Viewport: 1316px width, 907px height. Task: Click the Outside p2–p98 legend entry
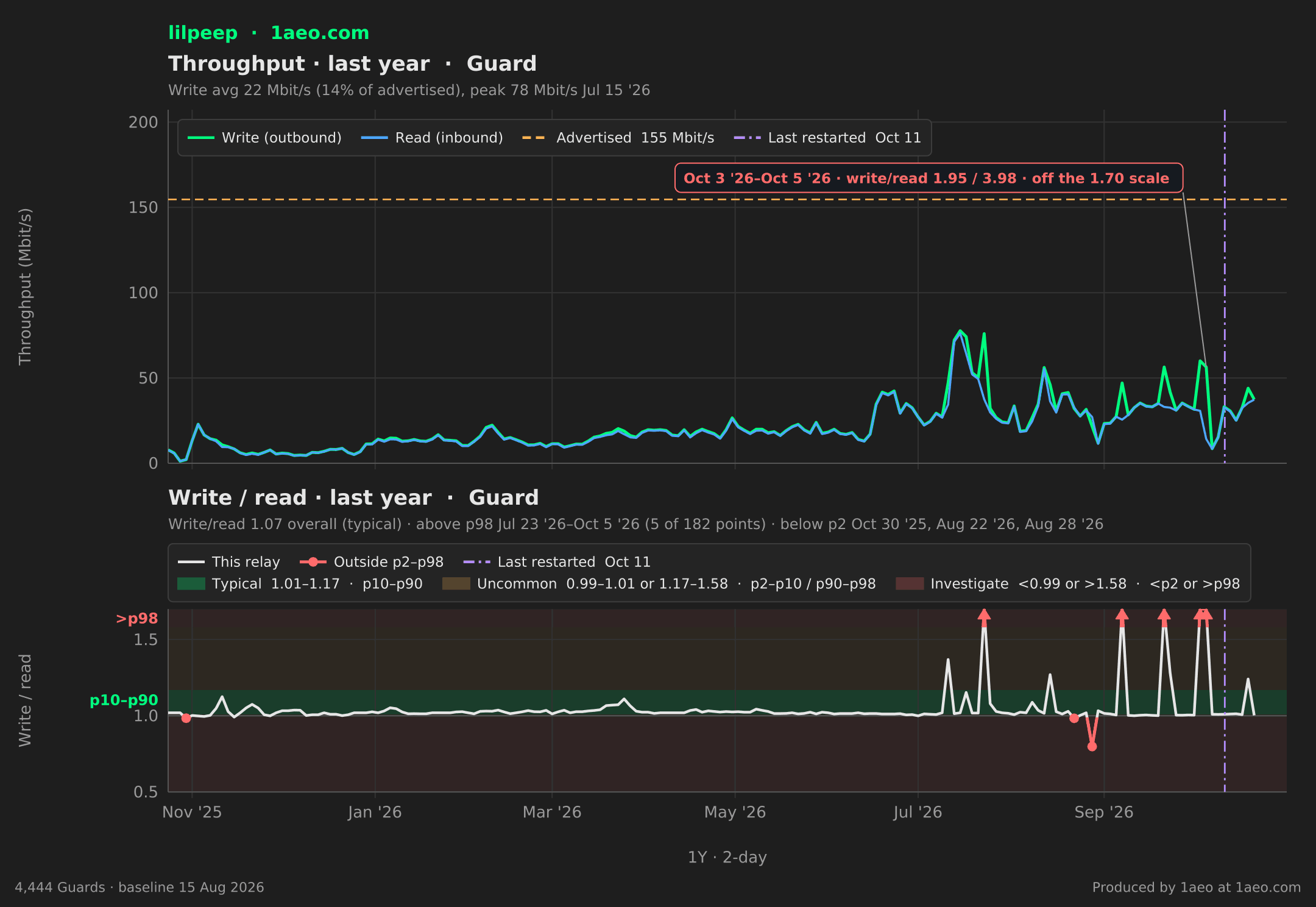coord(372,562)
